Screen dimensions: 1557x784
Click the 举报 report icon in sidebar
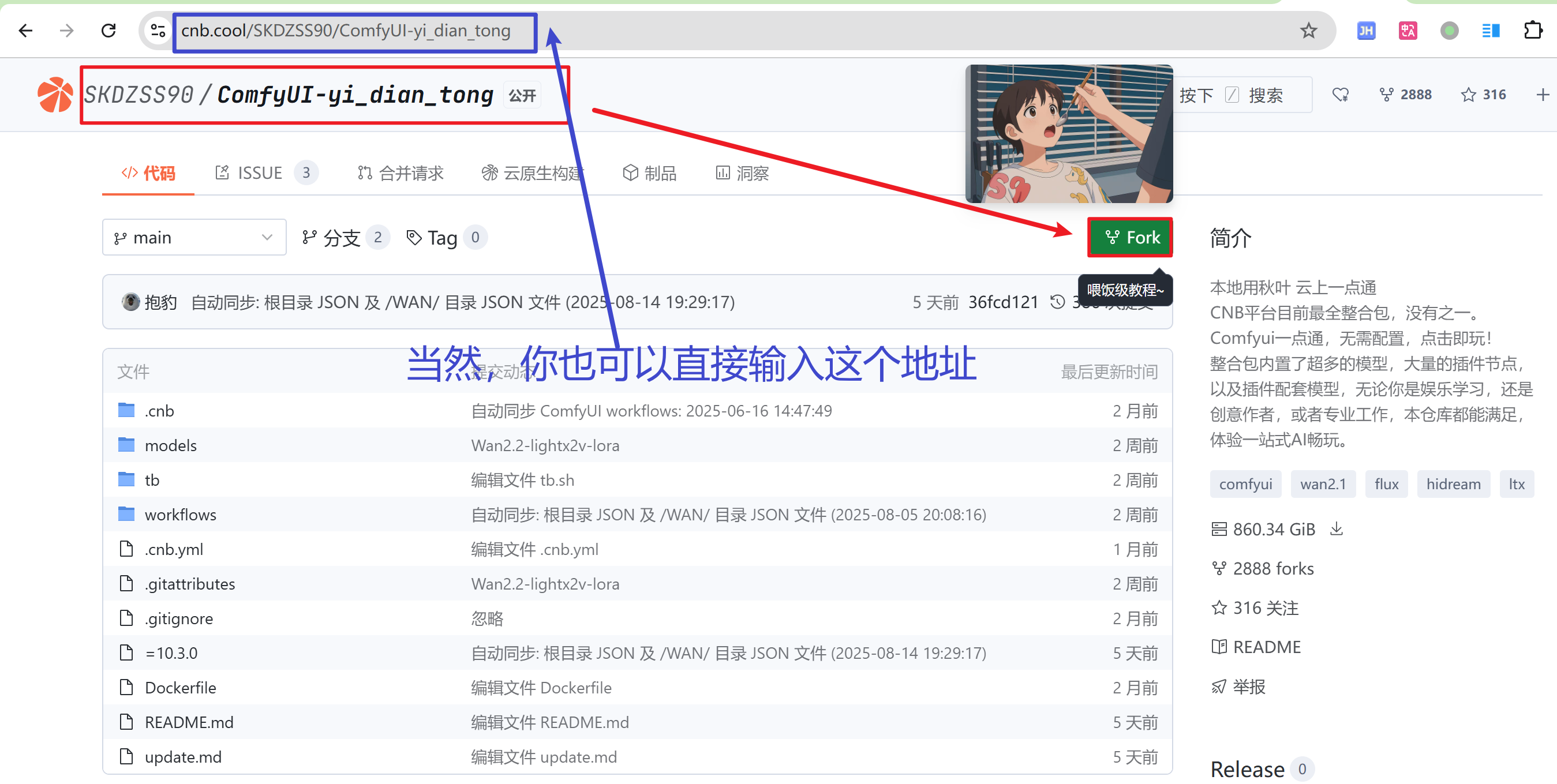(x=1219, y=686)
